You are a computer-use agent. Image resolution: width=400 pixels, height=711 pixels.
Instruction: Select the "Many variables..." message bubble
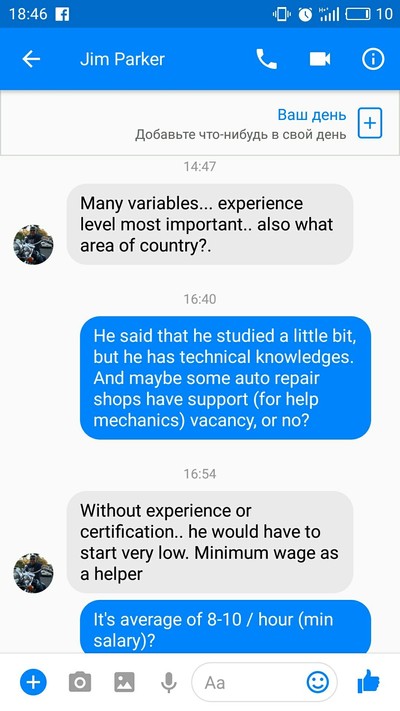tap(210, 224)
